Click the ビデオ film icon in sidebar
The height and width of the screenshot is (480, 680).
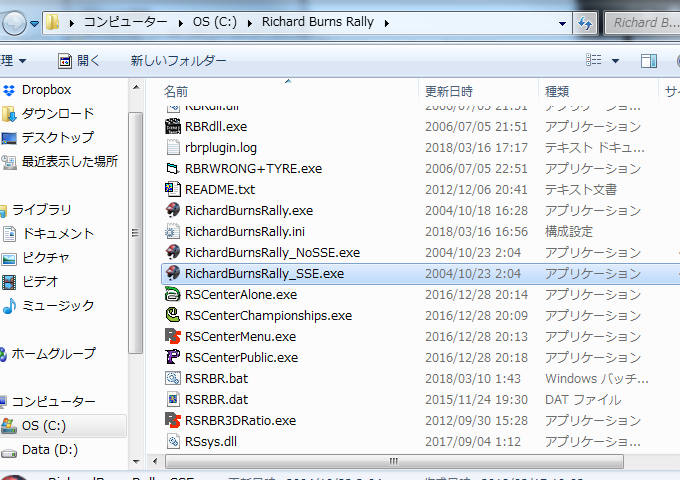(x=9, y=282)
